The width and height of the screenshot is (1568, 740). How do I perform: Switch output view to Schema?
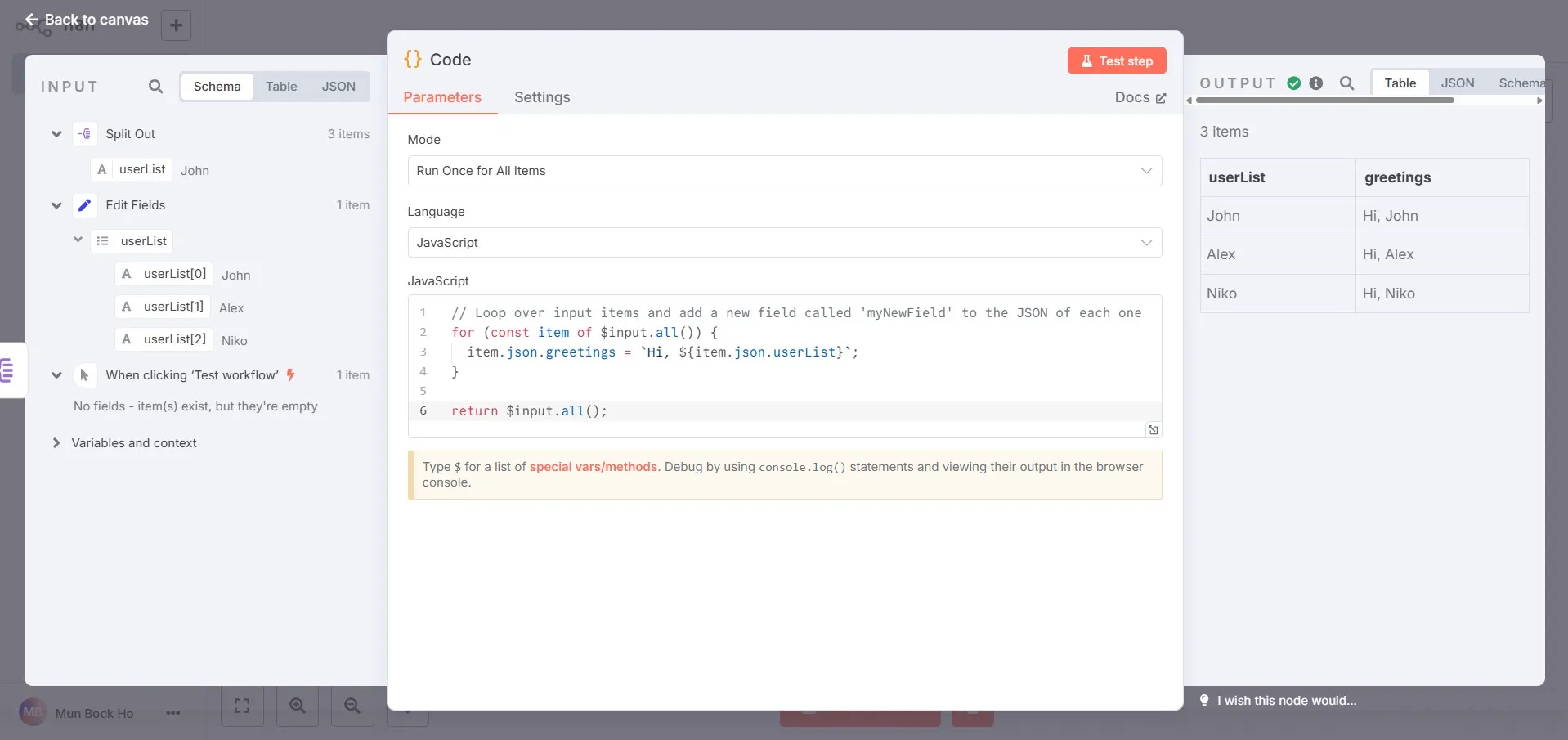click(1521, 83)
